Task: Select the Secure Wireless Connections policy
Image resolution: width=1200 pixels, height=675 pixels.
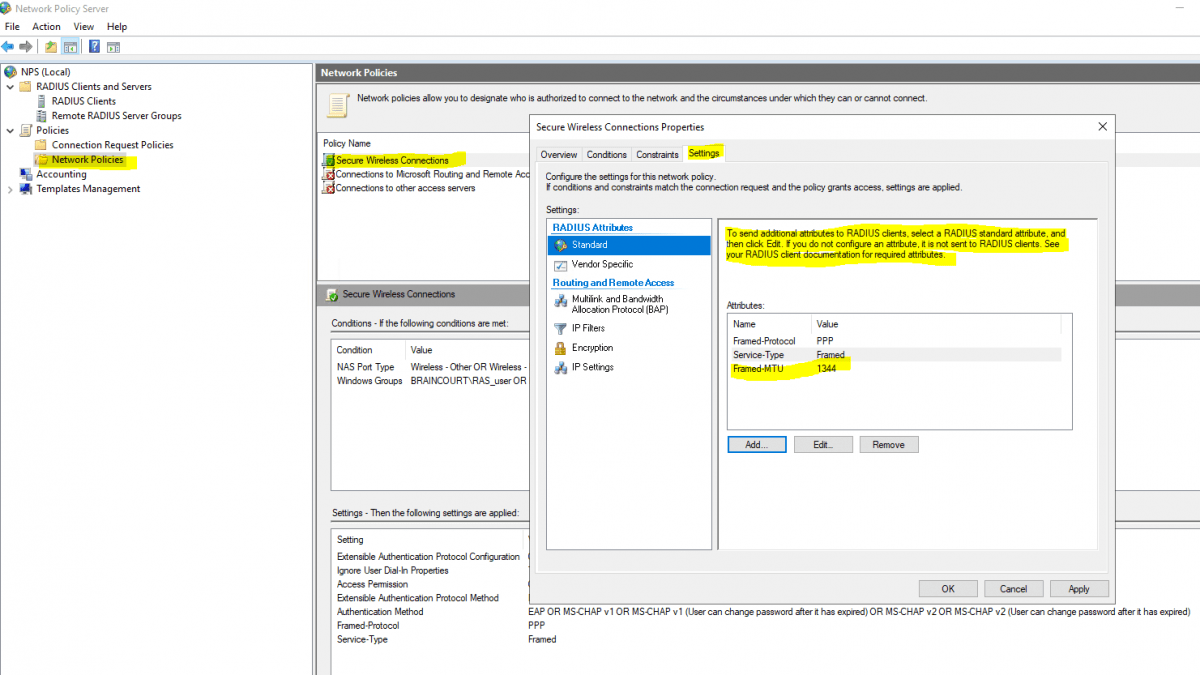Action: point(392,159)
